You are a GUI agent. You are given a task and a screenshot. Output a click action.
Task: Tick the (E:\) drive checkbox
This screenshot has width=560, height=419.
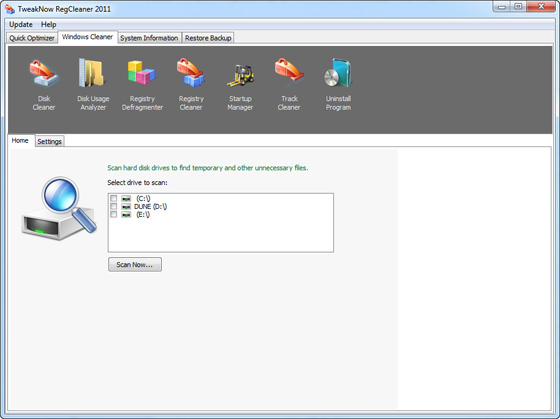pyautogui.click(x=113, y=215)
